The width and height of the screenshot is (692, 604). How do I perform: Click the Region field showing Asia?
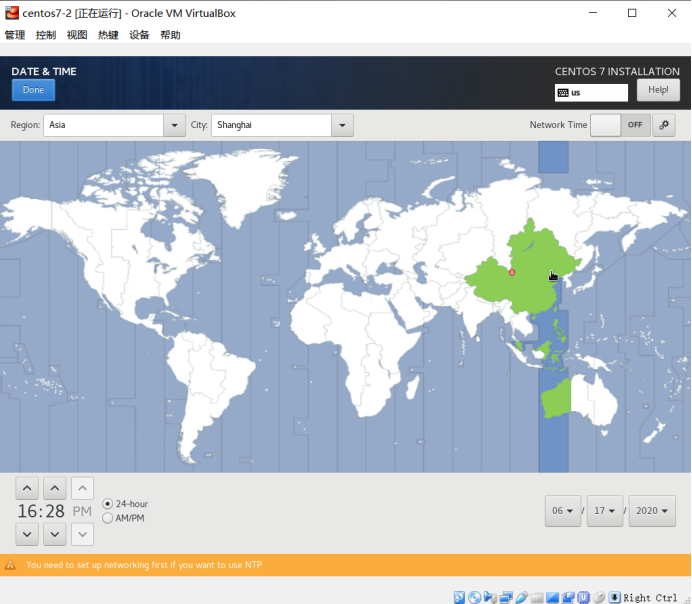tap(104, 125)
